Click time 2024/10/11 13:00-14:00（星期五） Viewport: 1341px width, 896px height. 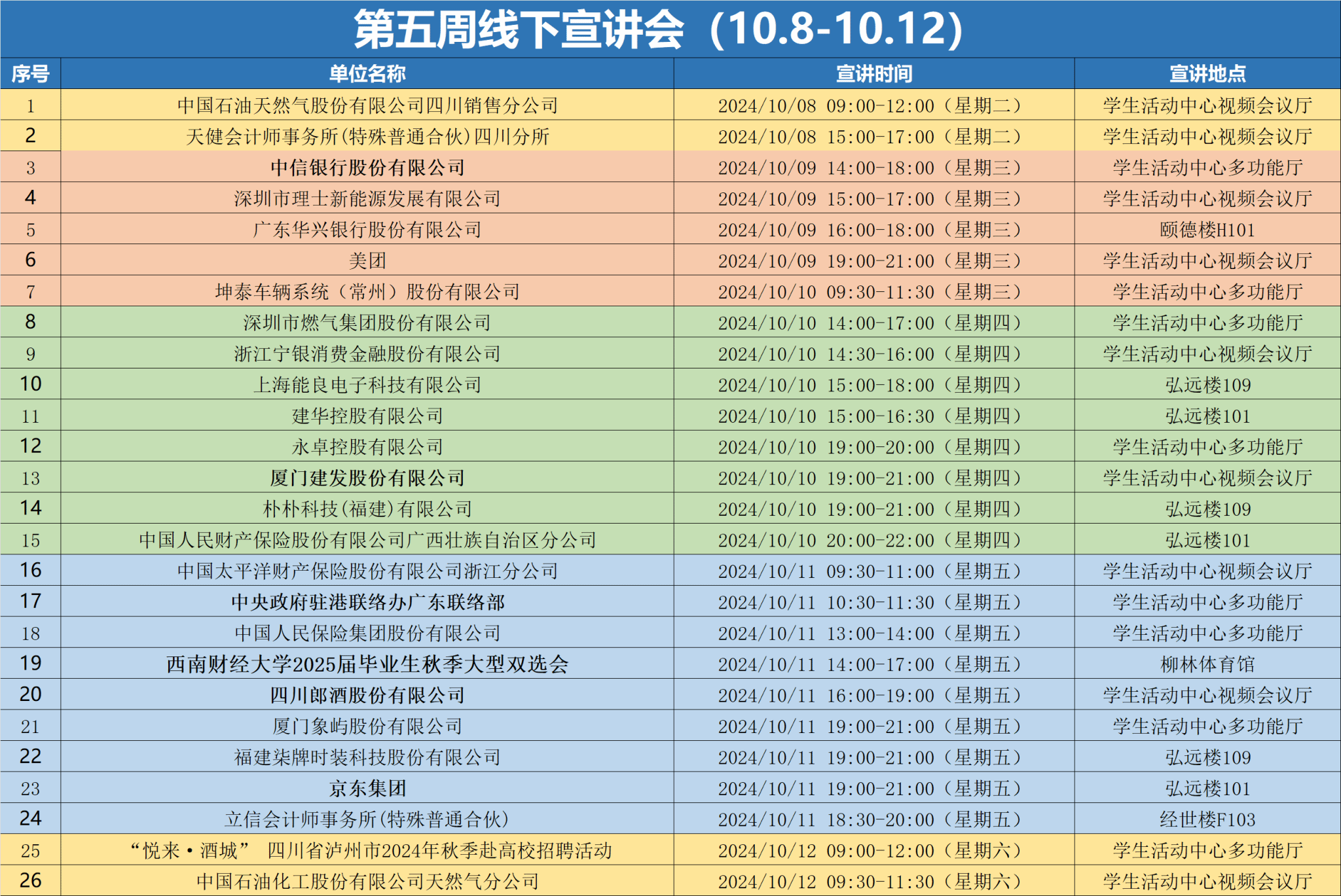874,633
